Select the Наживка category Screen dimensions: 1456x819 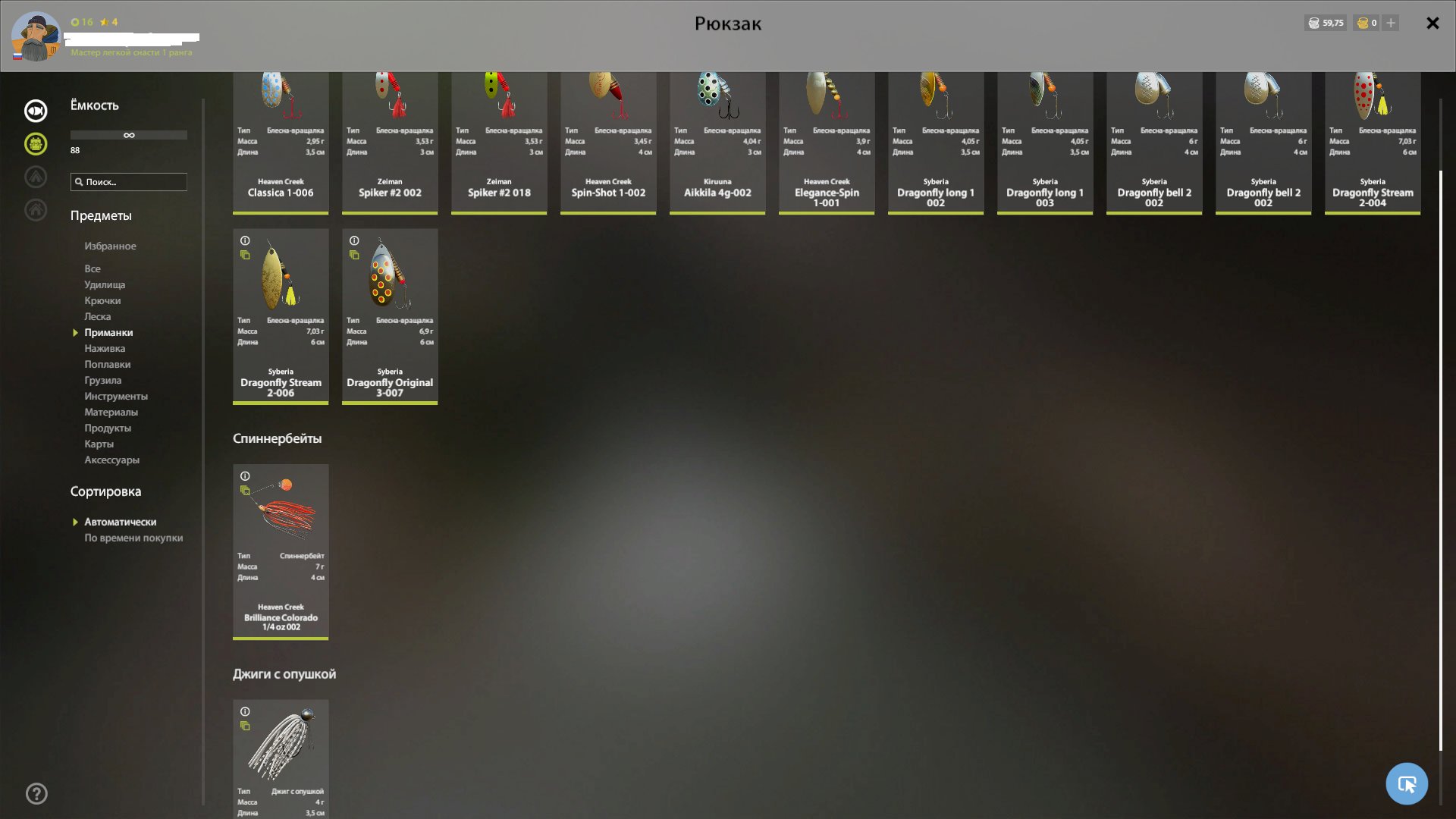pyautogui.click(x=105, y=348)
